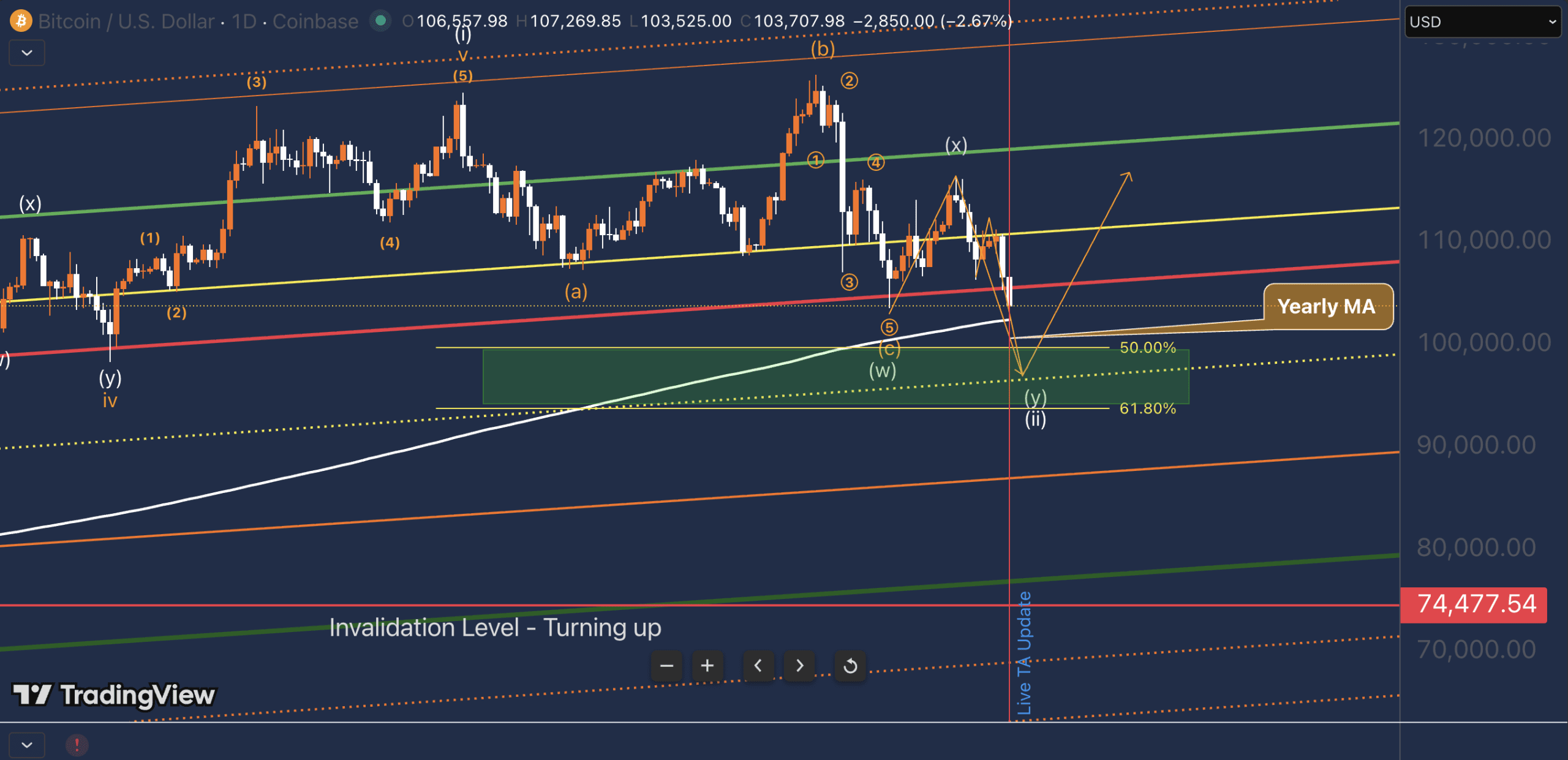Click the Live TA Update vertical line label
1568x760 pixels.
(x=1023, y=652)
